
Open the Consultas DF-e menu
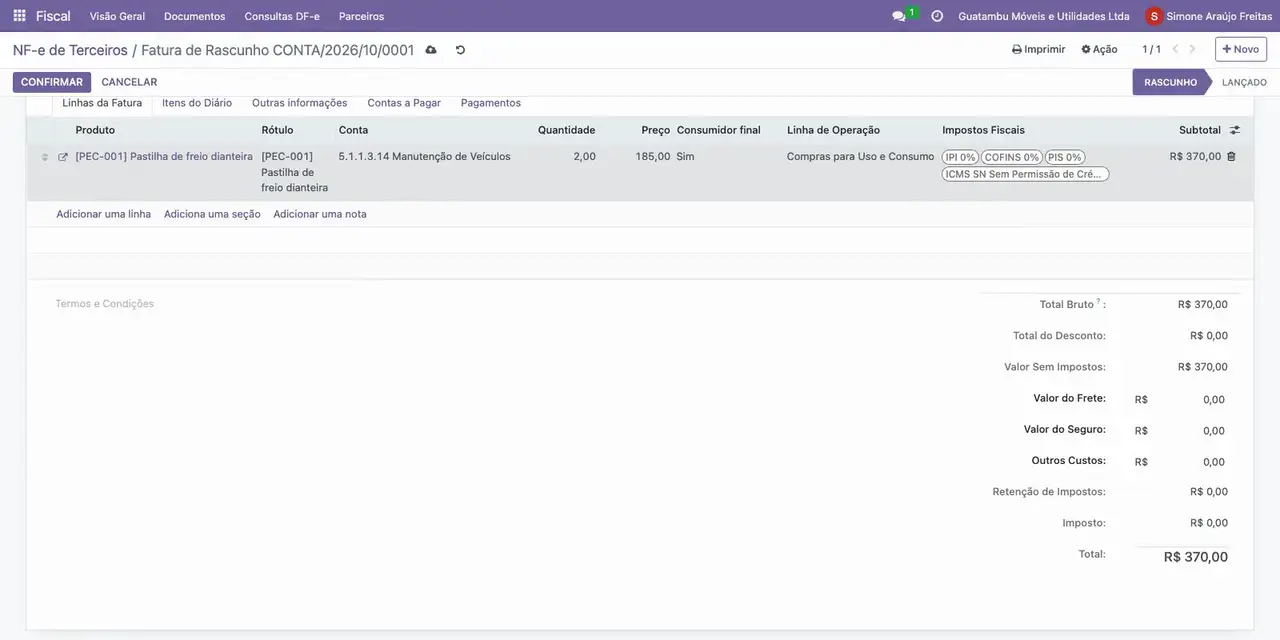click(282, 16)
